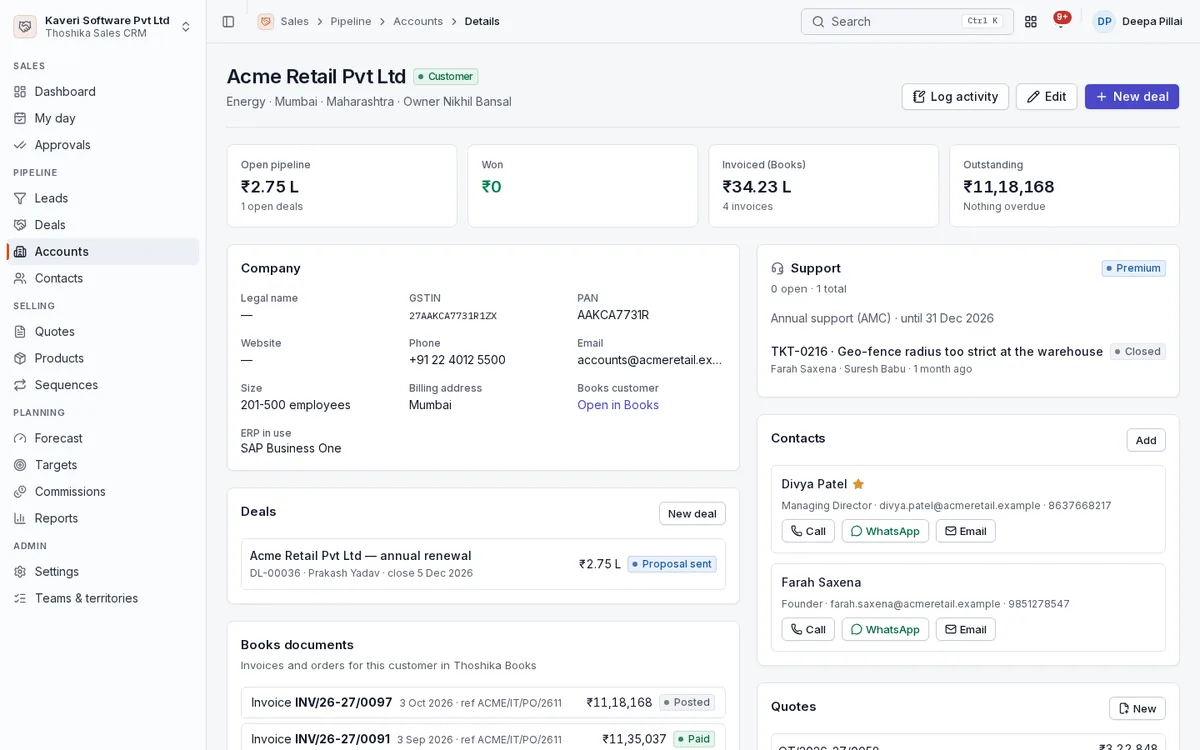Viewport: 1200px width, 750px height.
Task: Click the Sales breadcrumb shield icon
Action: 266,21
